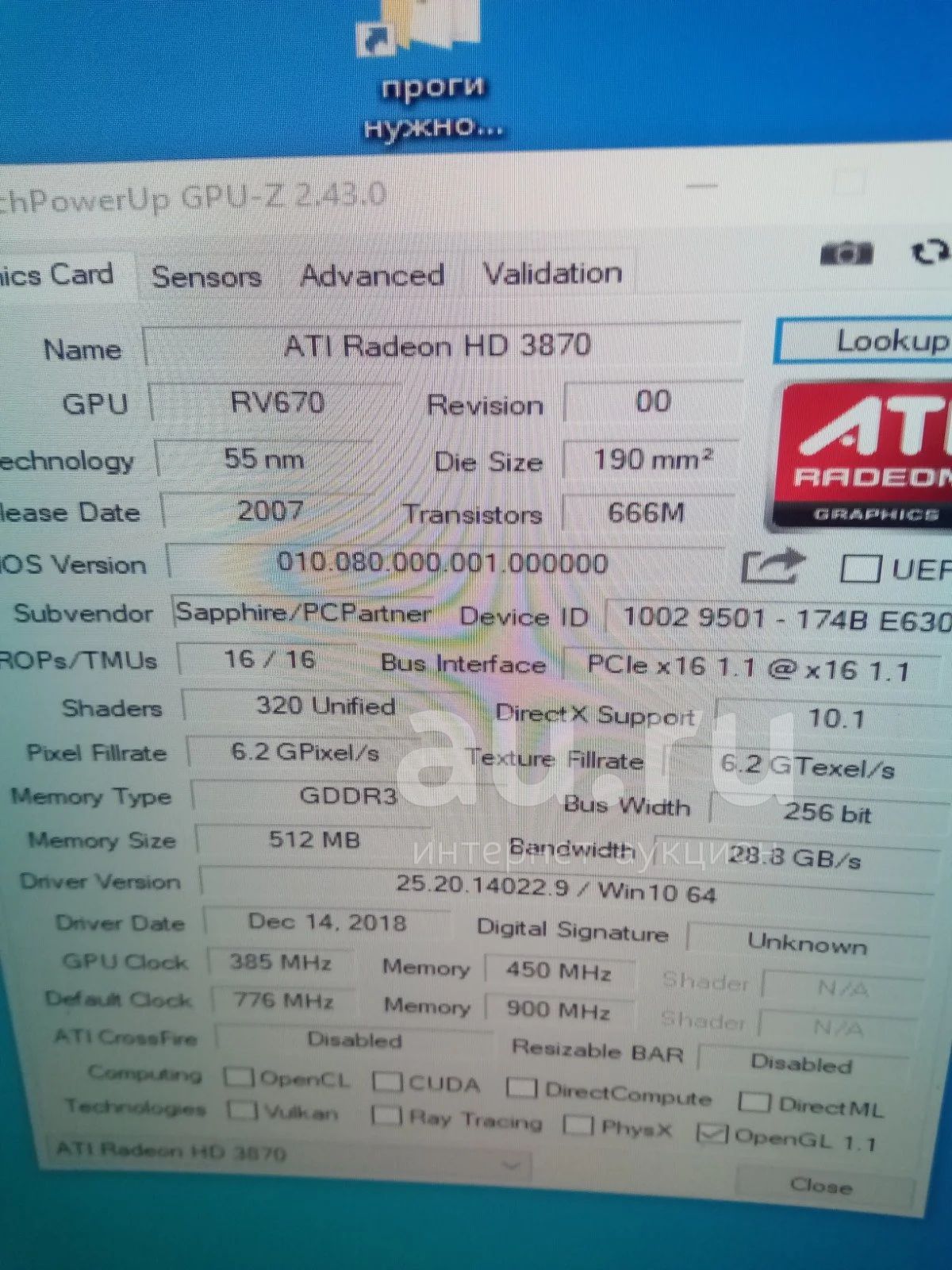Screen dimensions: 952x1270
Task: Minimize the GPU-Z window
Action: (x=701, y=187)
